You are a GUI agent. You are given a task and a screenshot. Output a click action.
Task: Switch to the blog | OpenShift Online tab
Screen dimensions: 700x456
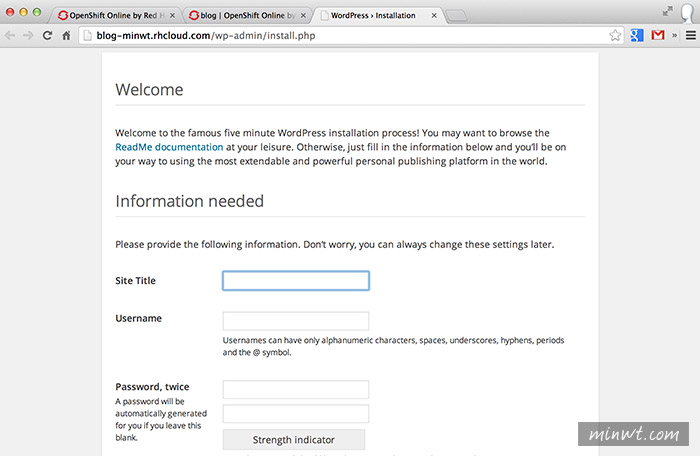pyautogui.click(x=246, y=15)
